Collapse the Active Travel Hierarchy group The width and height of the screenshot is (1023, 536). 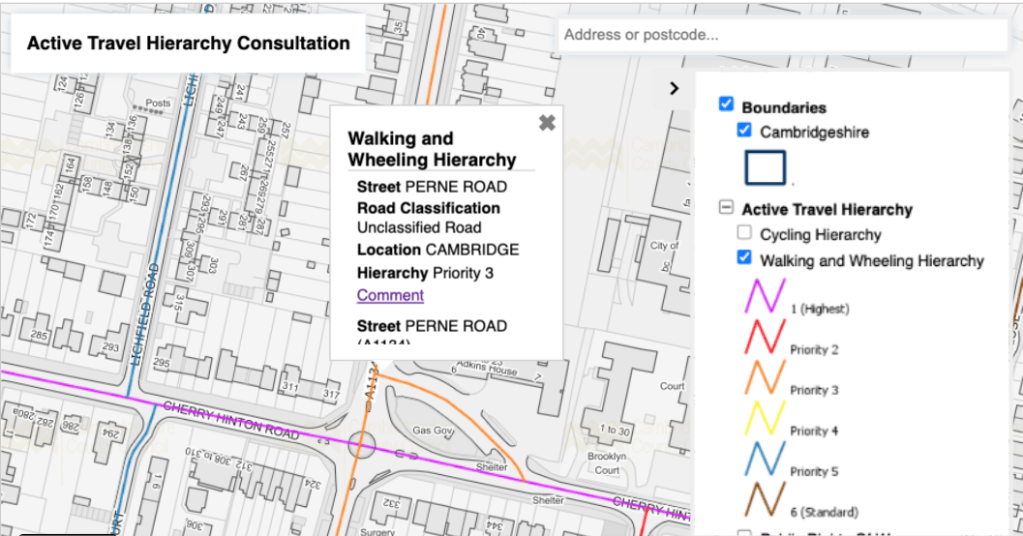tap(726, 208)
